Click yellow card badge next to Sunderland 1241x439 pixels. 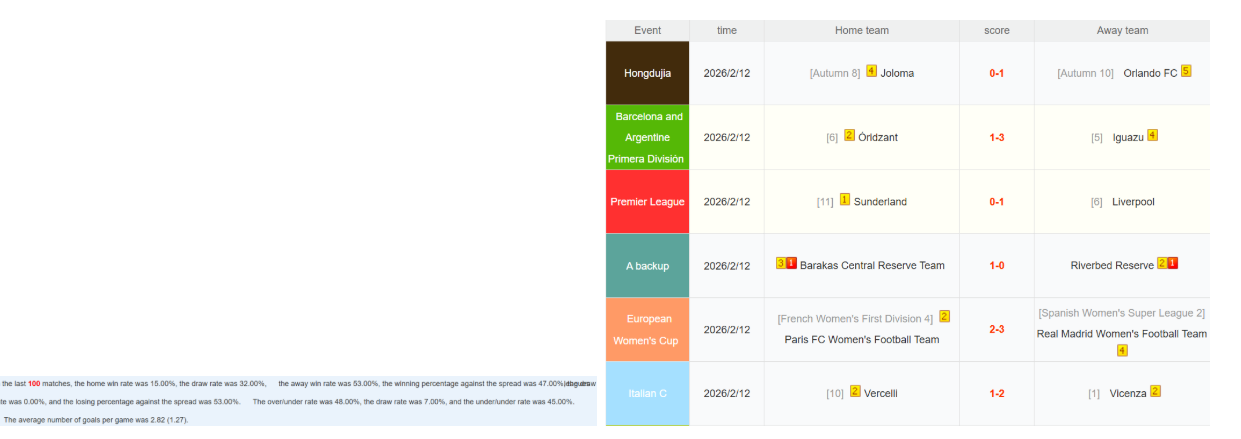(x=845, y=200)
